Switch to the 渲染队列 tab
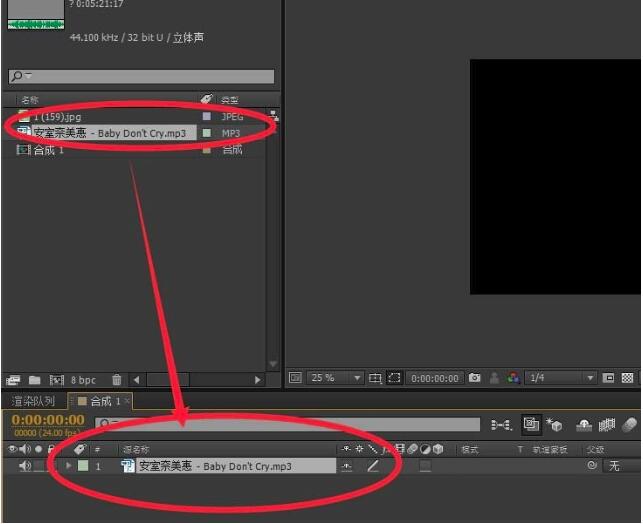Image resolution: width=643 pixels, height=524 pixels. 33,401
